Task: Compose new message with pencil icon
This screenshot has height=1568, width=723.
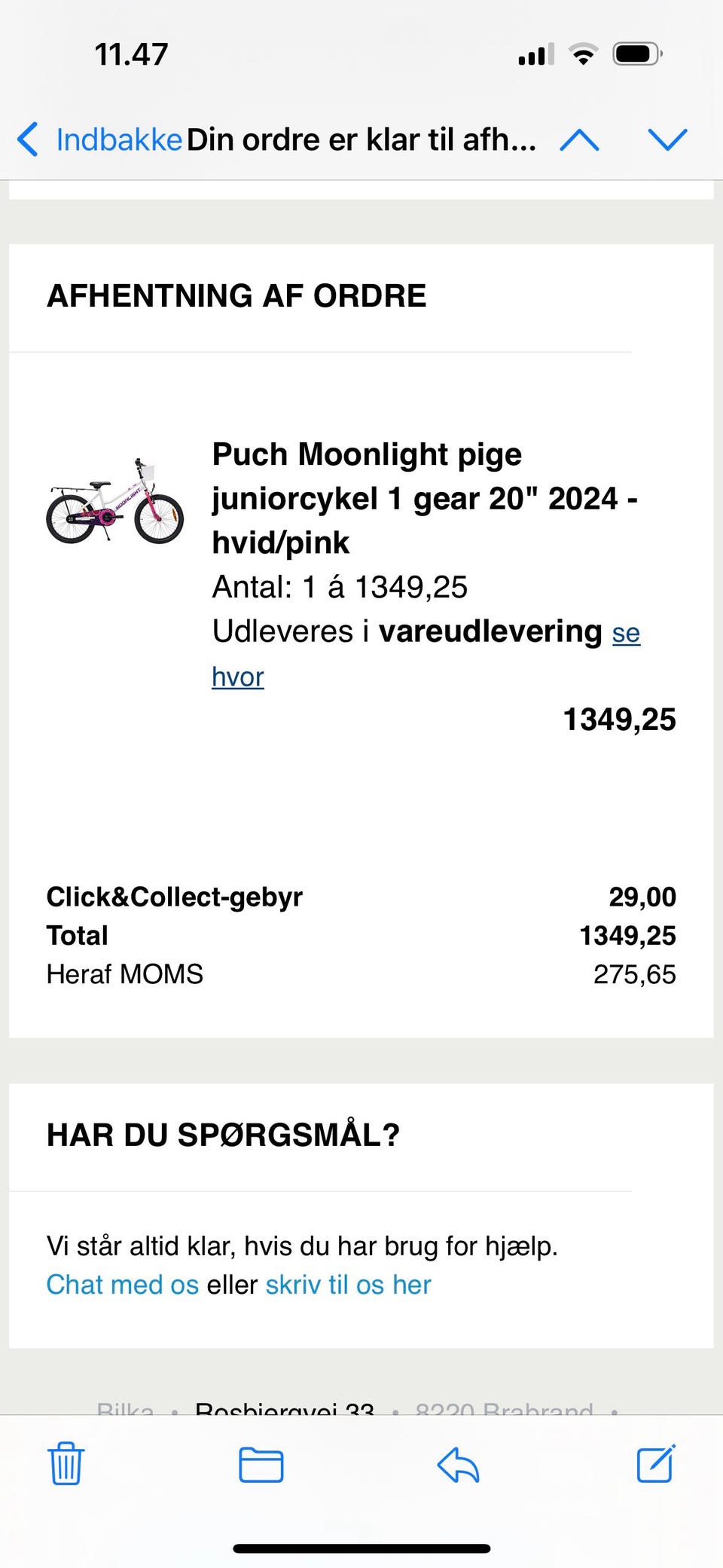Action: pos(656,1464)
